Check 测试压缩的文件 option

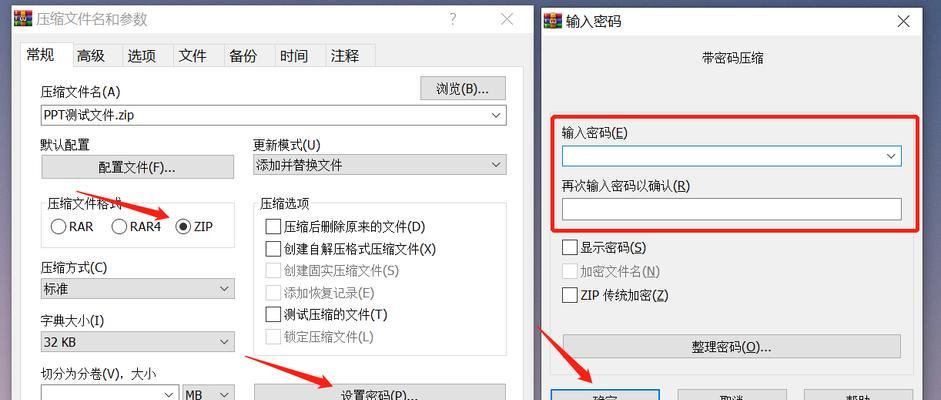(273, 314)
